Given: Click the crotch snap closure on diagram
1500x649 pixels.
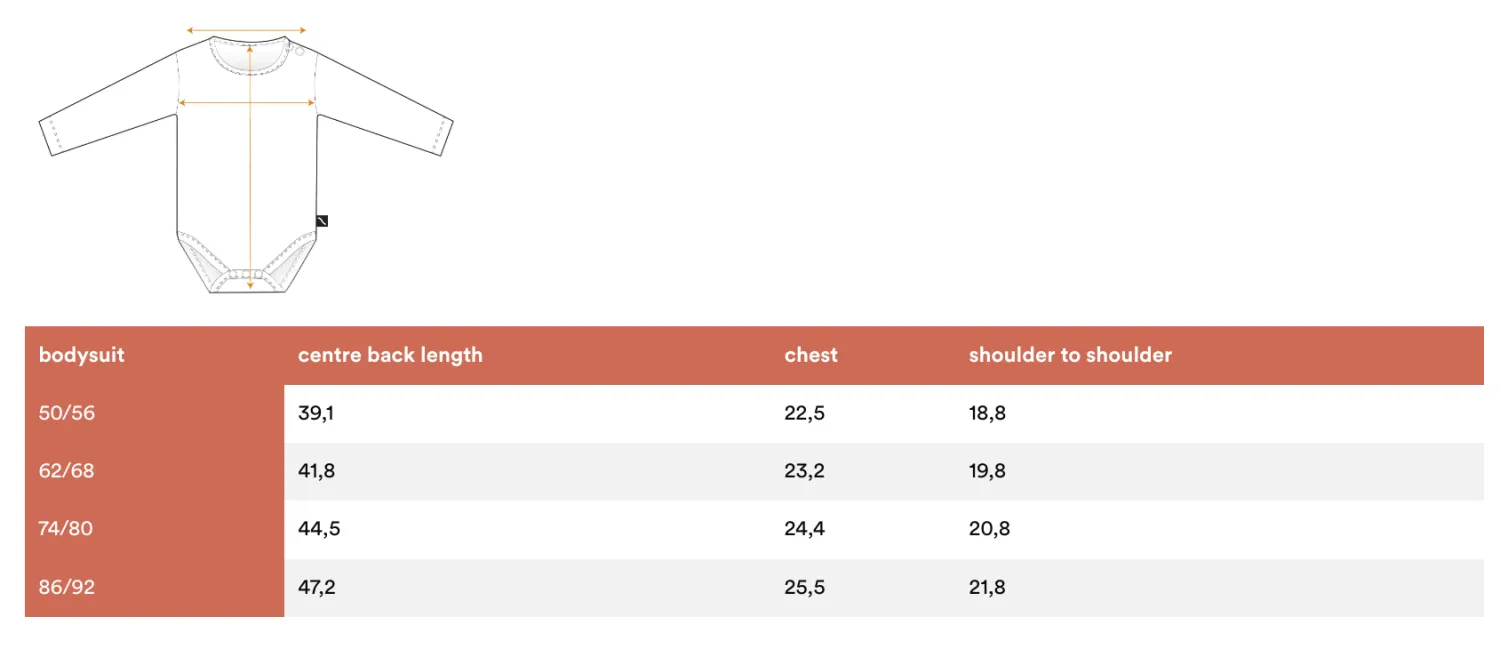Looking at the screenshot, I should tap(247, 276).
